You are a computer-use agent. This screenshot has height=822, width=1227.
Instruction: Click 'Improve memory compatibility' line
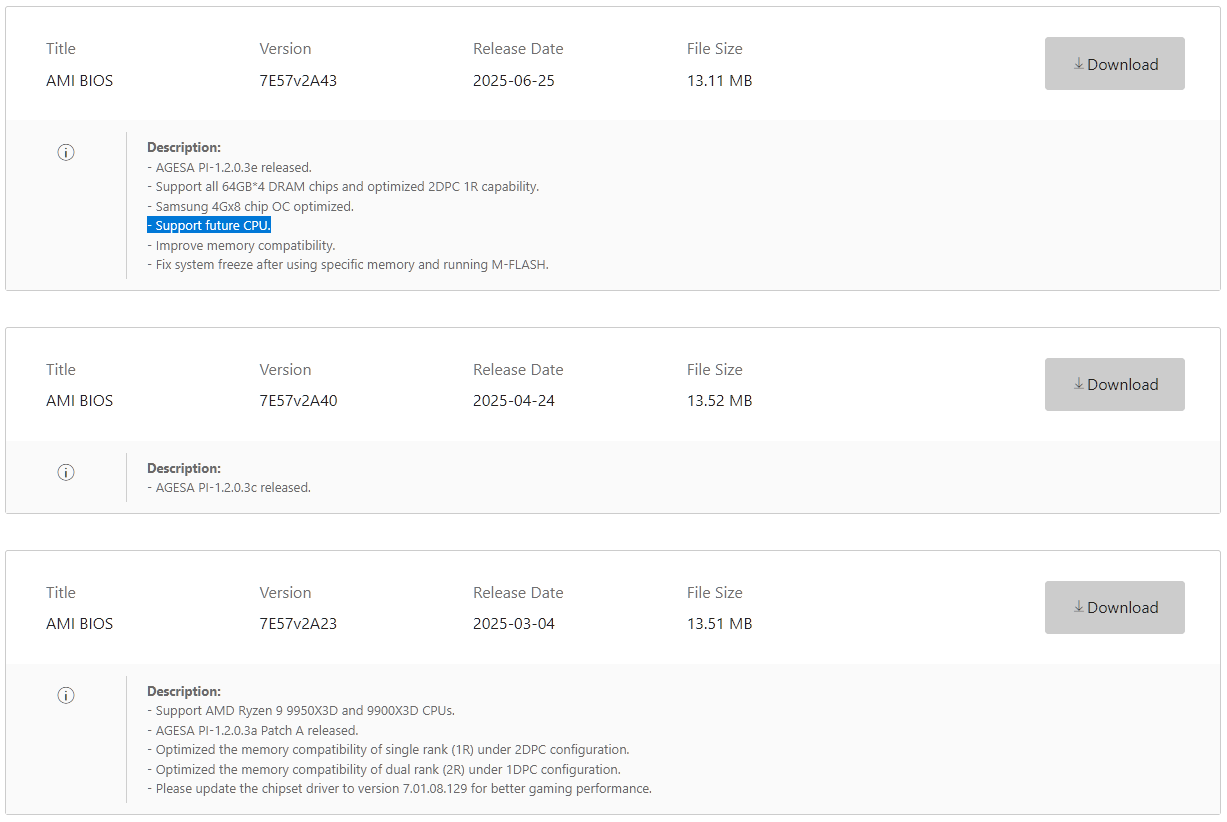click(241, 245)
